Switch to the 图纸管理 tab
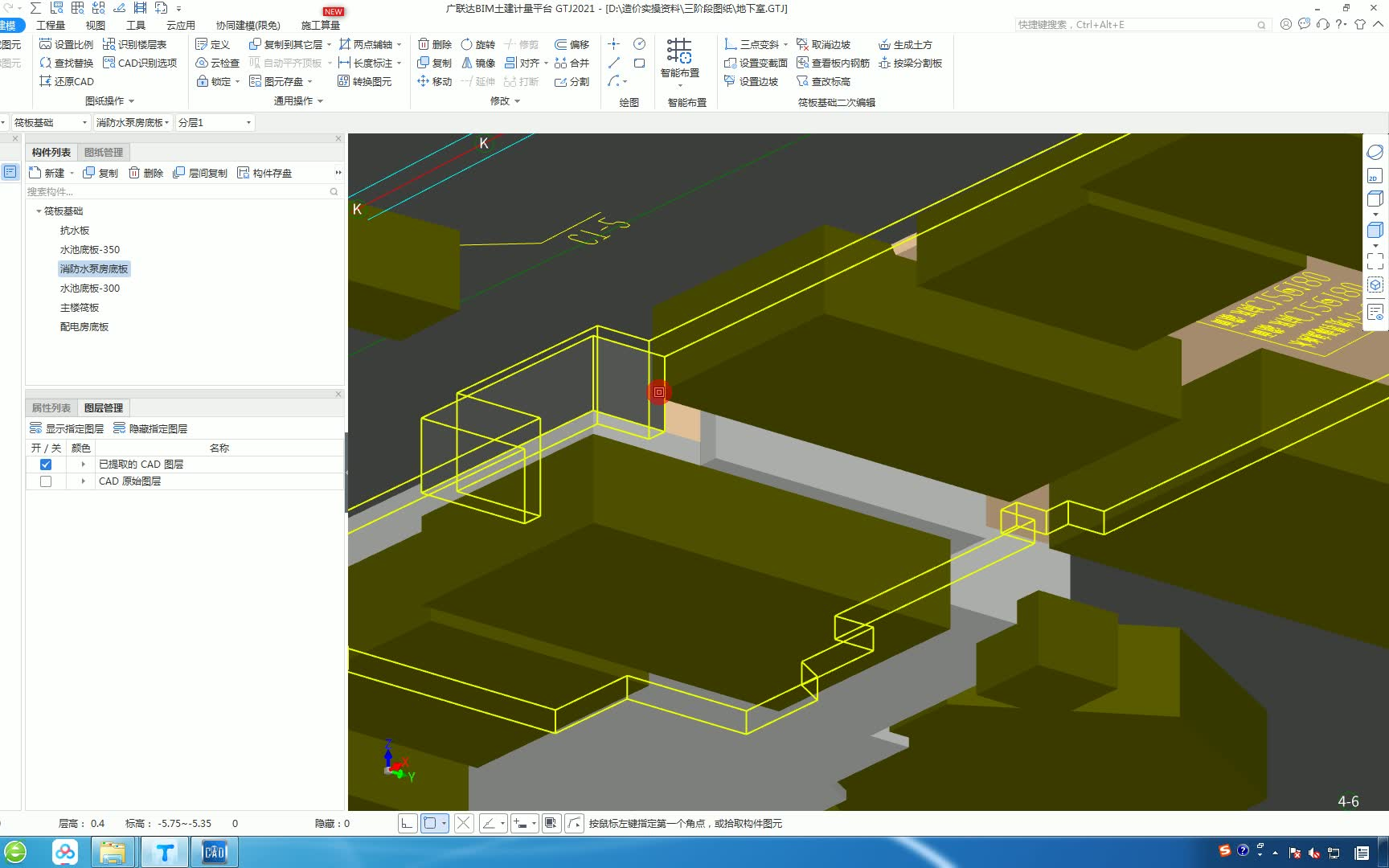This screenshot has width=1389, height=868. click(104, 153)
